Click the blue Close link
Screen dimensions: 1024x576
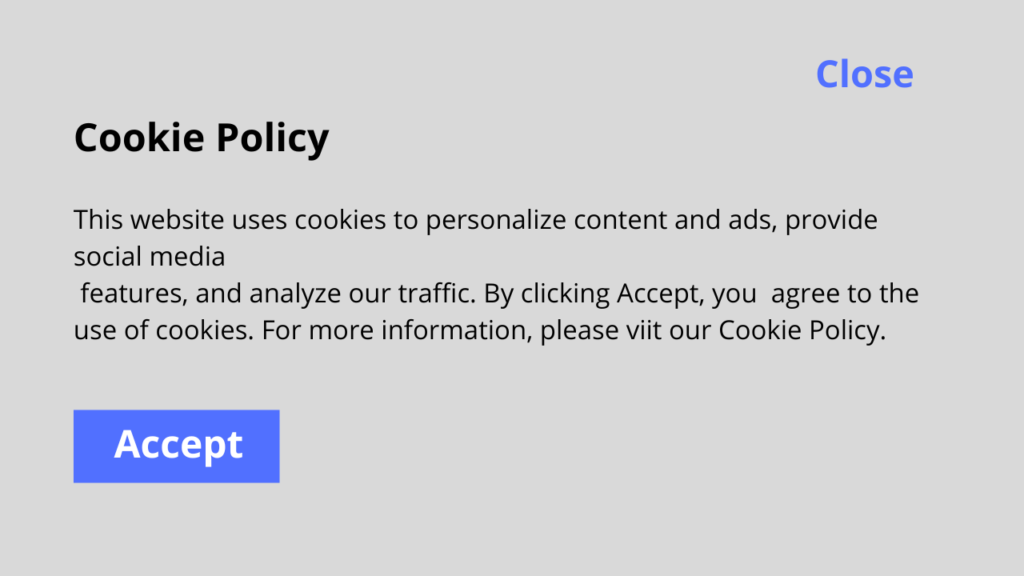pos(864,74)
